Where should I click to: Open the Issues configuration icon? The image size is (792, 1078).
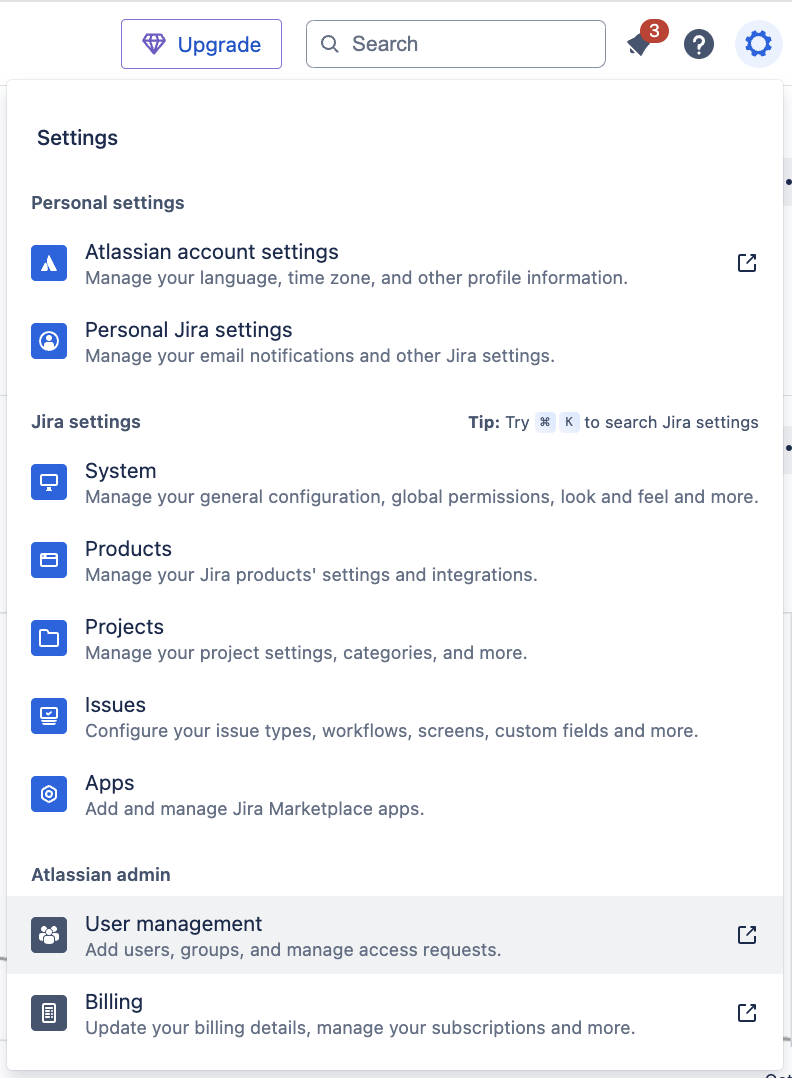coord(49,716)
